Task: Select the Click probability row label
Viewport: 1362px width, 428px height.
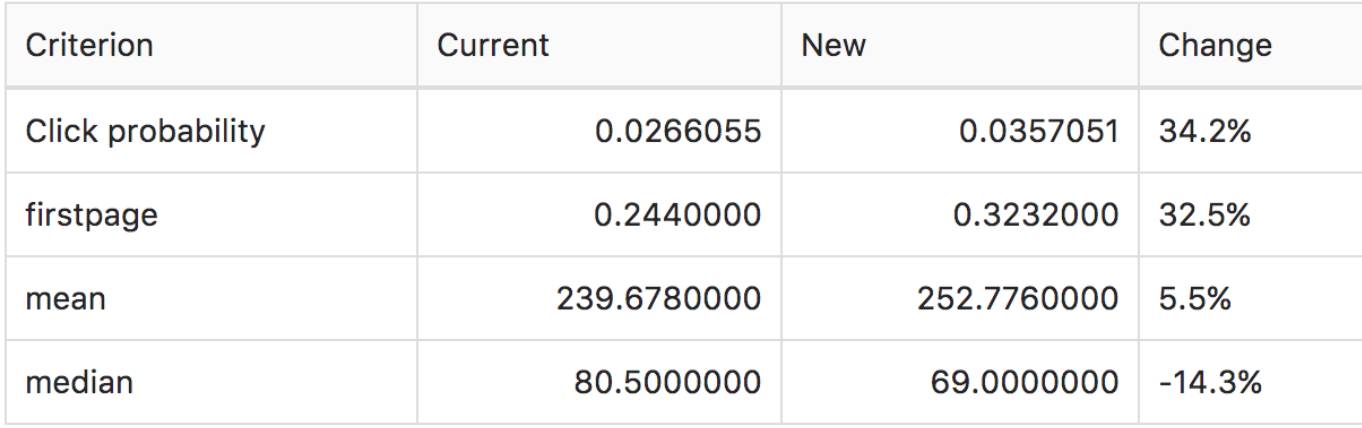Action: tap(145, 131)
